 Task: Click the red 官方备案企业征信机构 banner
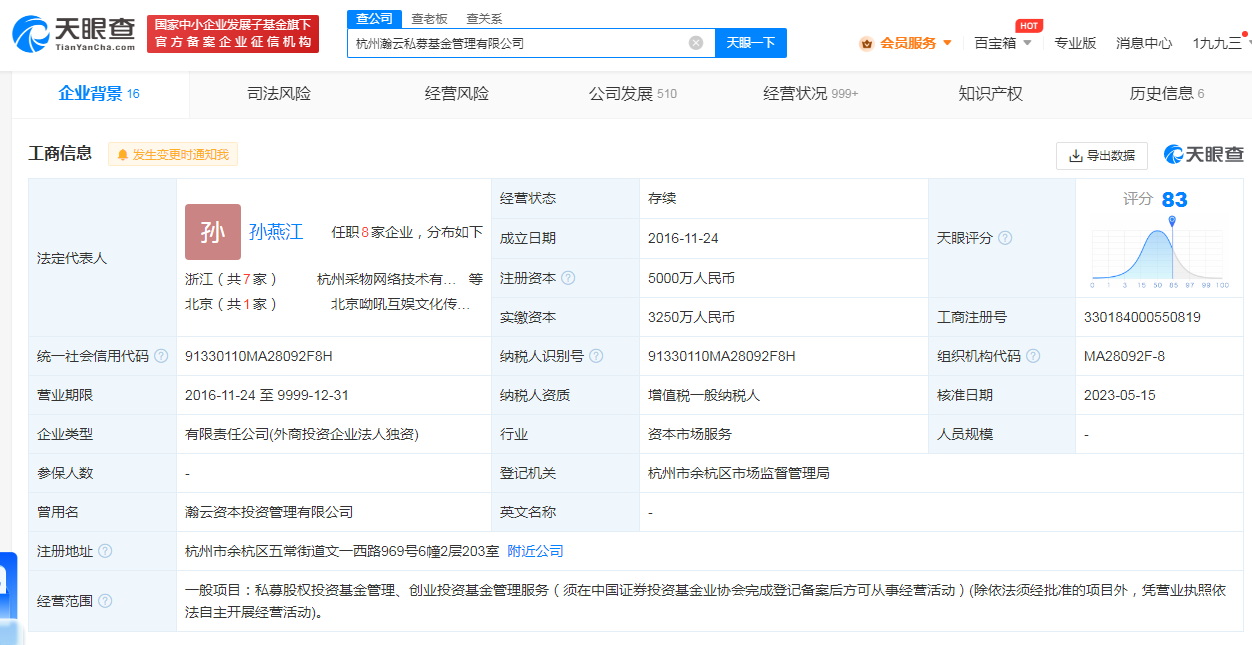(233, 34)
